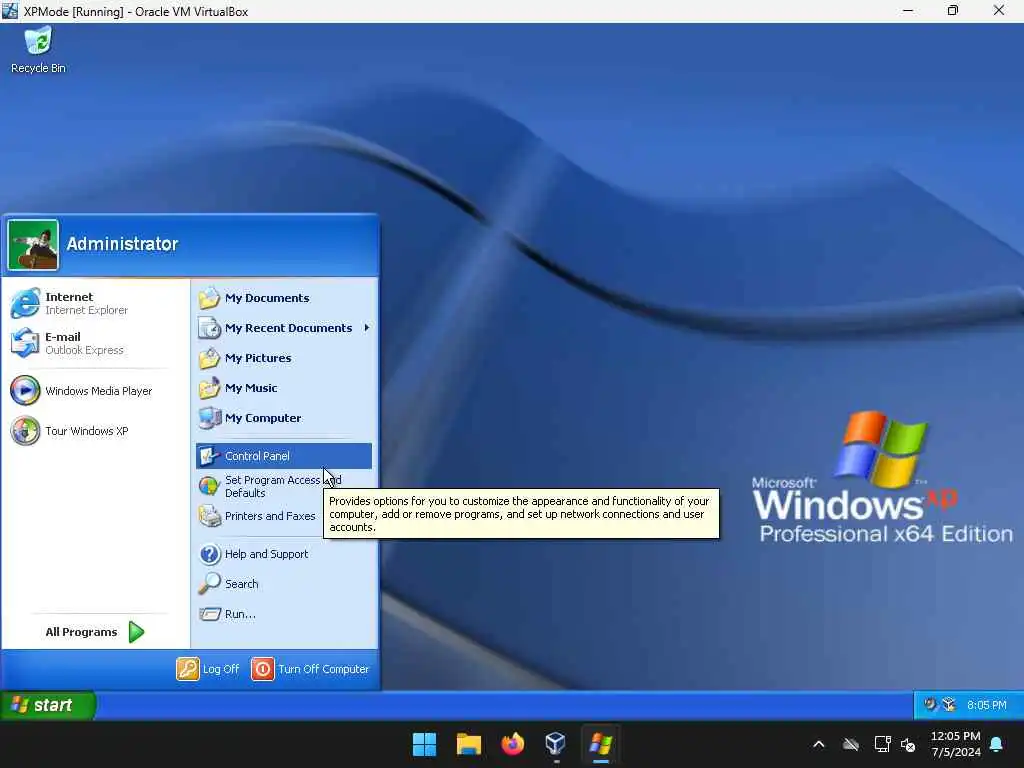Open host clock showing 12:05 PM

point(955,744)
